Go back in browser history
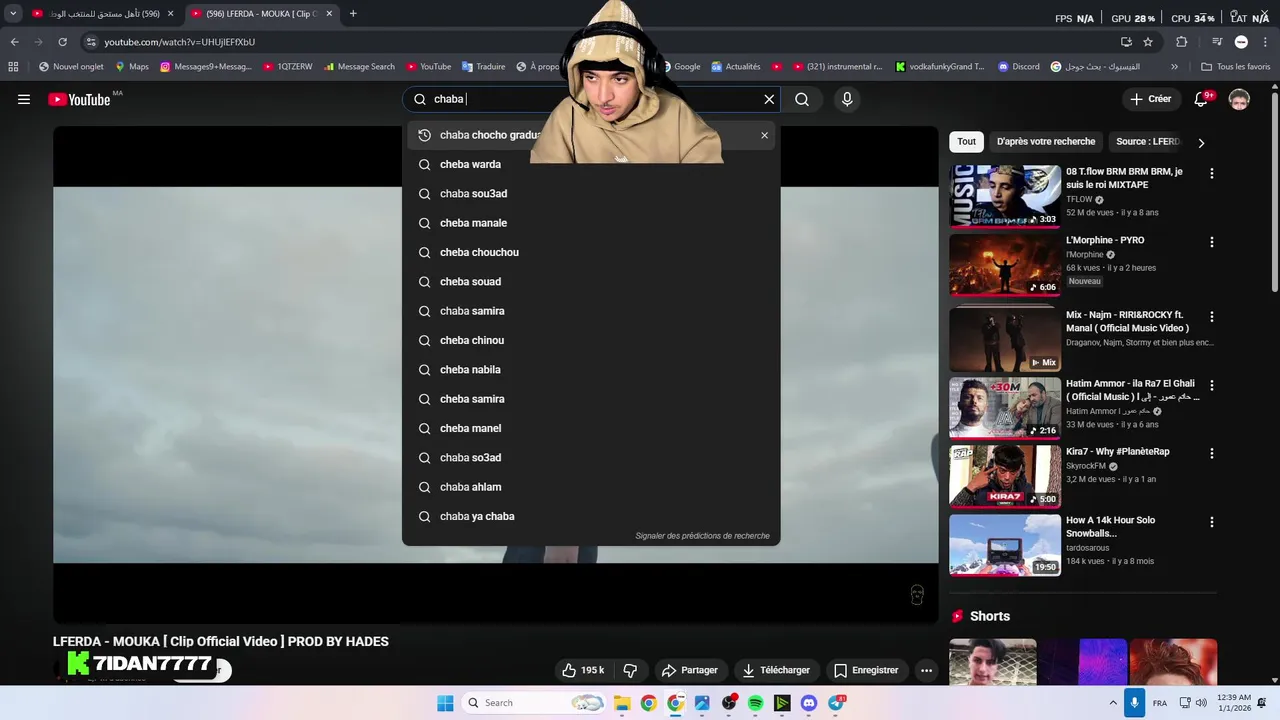Viewport: 1280px width, 720px height. [14, 42]
